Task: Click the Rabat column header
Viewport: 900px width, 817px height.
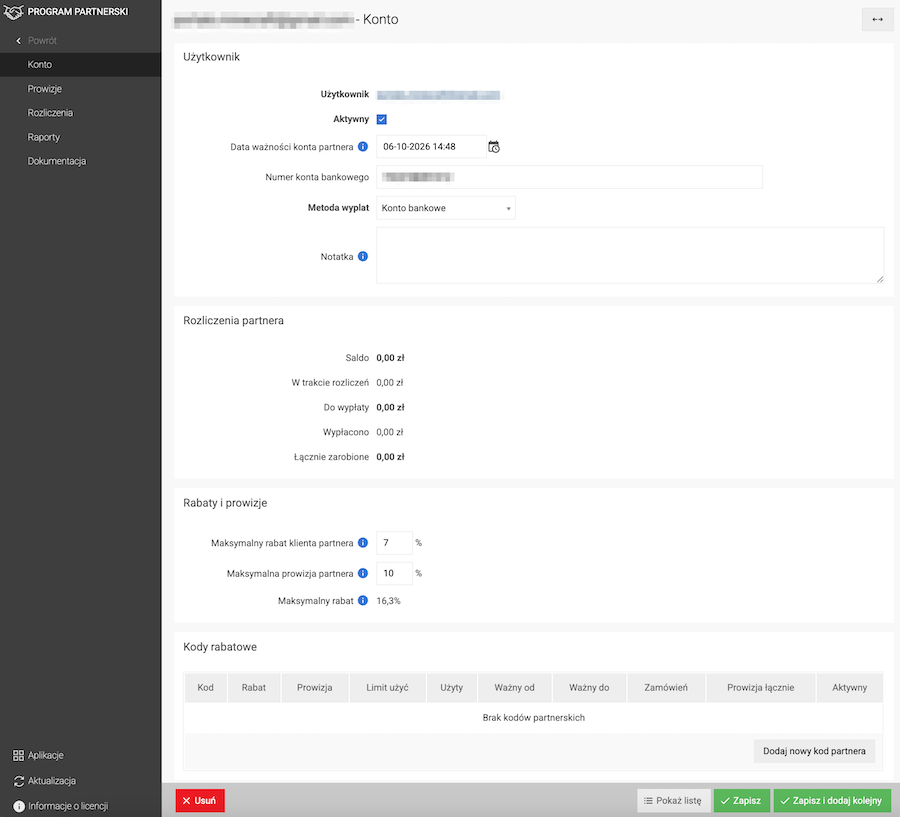Action: click(254, 687)
